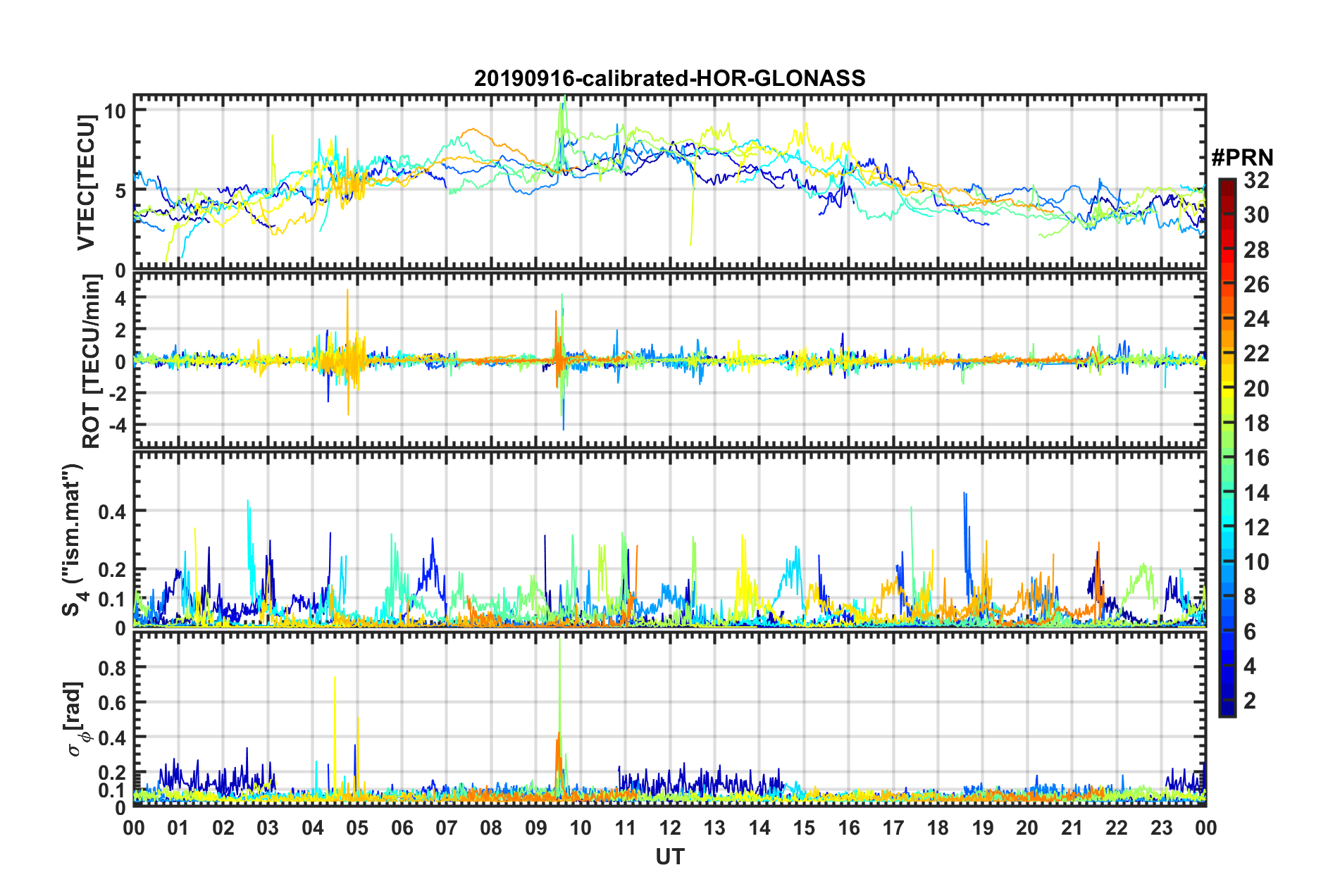The height and width of the screenshot is (896, 1340).
Task: Click the 0.4 tick on the S4 axis
Action: coord(112,511)
